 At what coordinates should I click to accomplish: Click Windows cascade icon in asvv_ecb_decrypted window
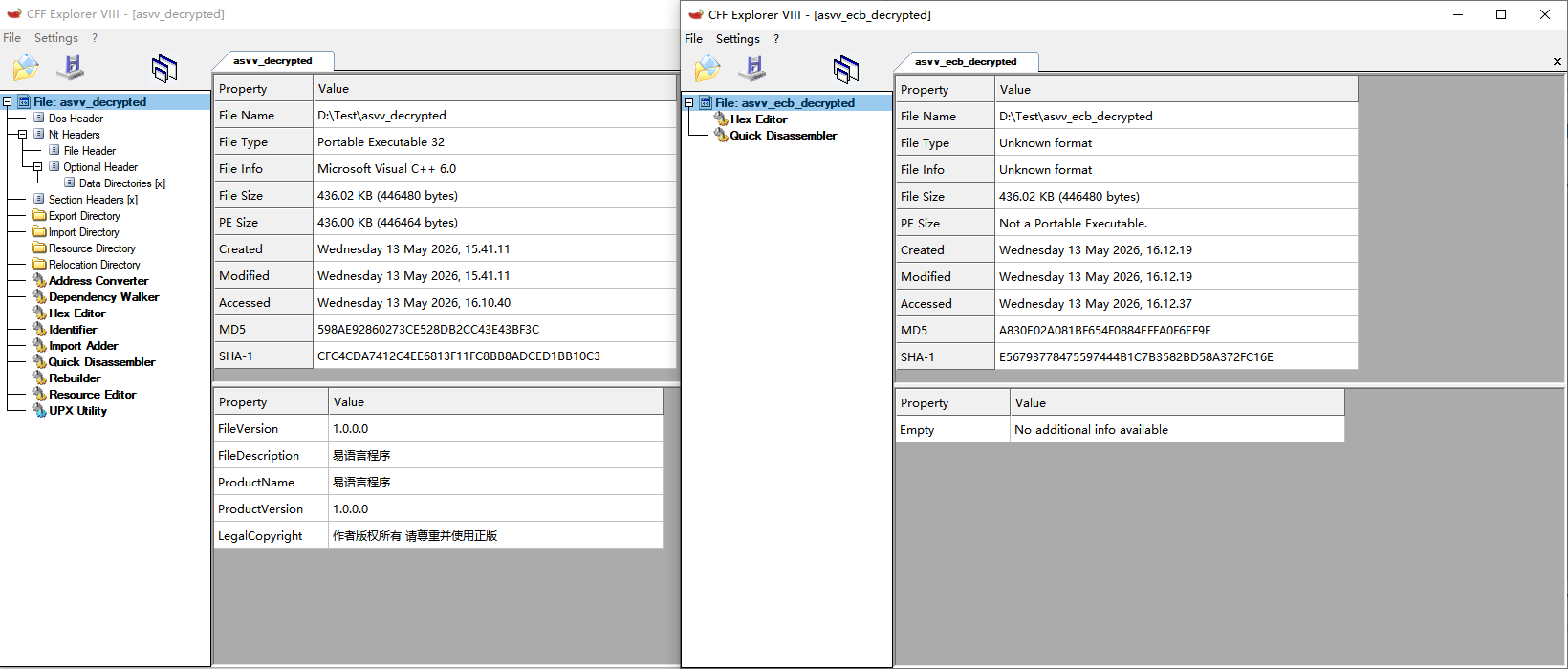pos(846,69)
